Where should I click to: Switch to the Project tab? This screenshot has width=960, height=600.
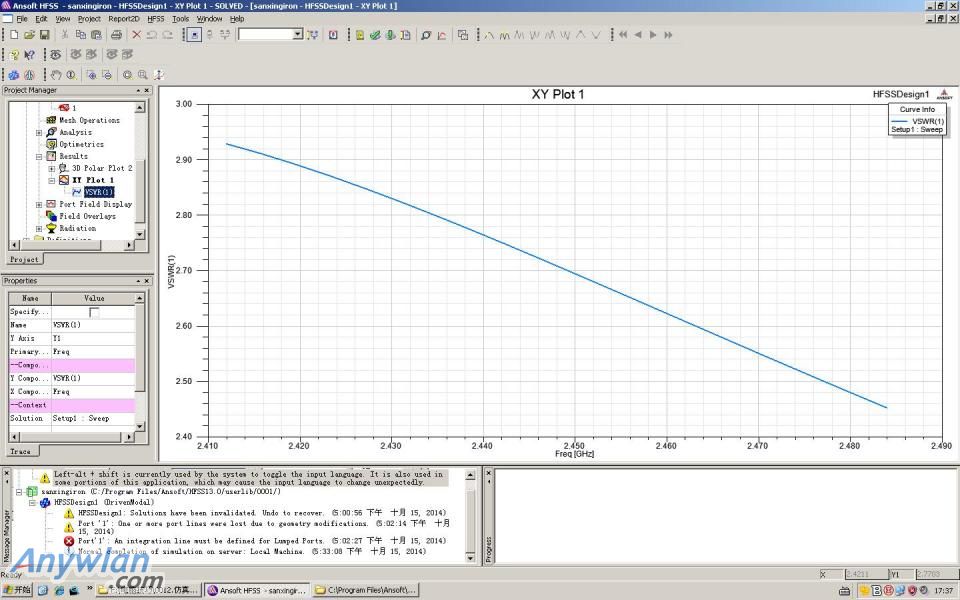(x=24, y=259)
